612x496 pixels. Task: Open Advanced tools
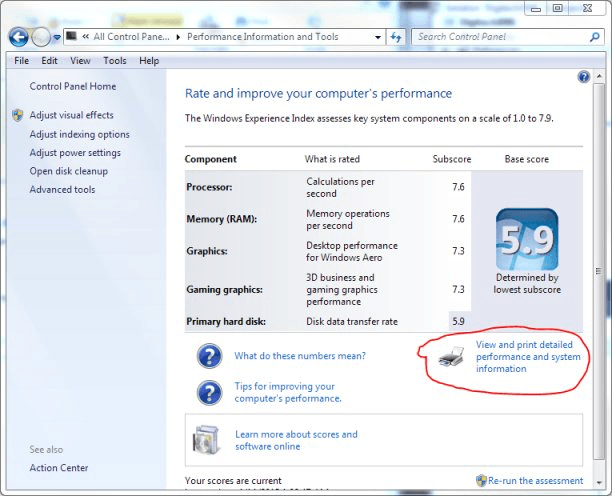click(62, 190)
